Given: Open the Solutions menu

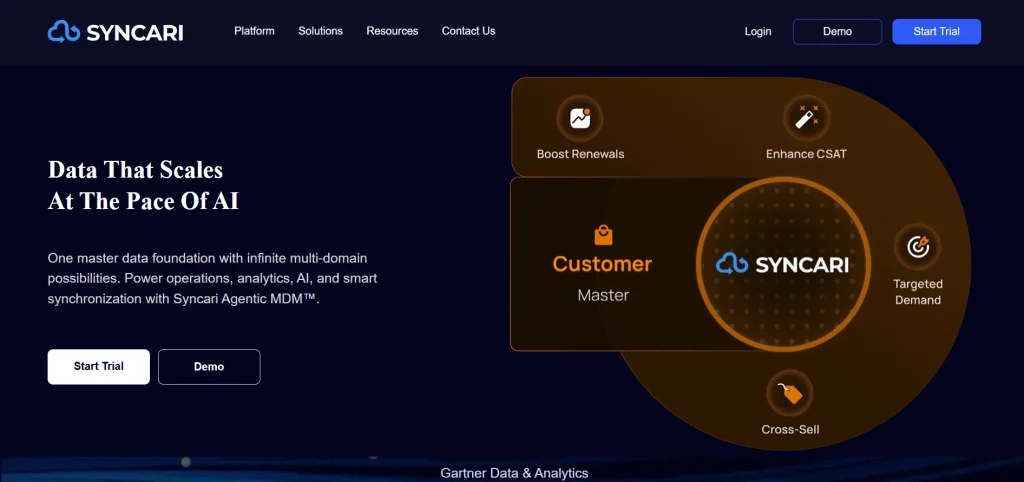Looking at the screenshot, I should coord(320,31).
